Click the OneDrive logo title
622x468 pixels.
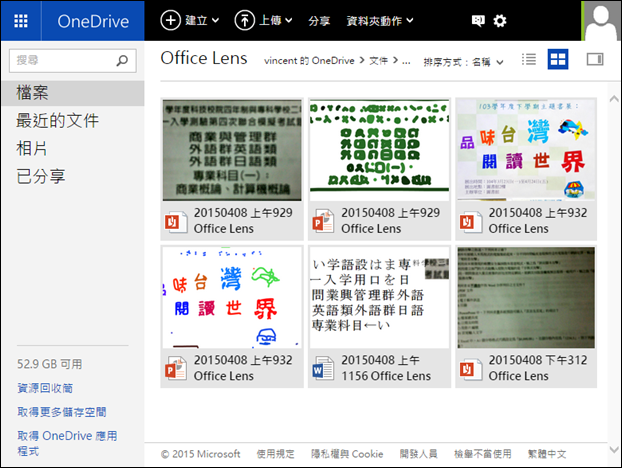point(93,21)
